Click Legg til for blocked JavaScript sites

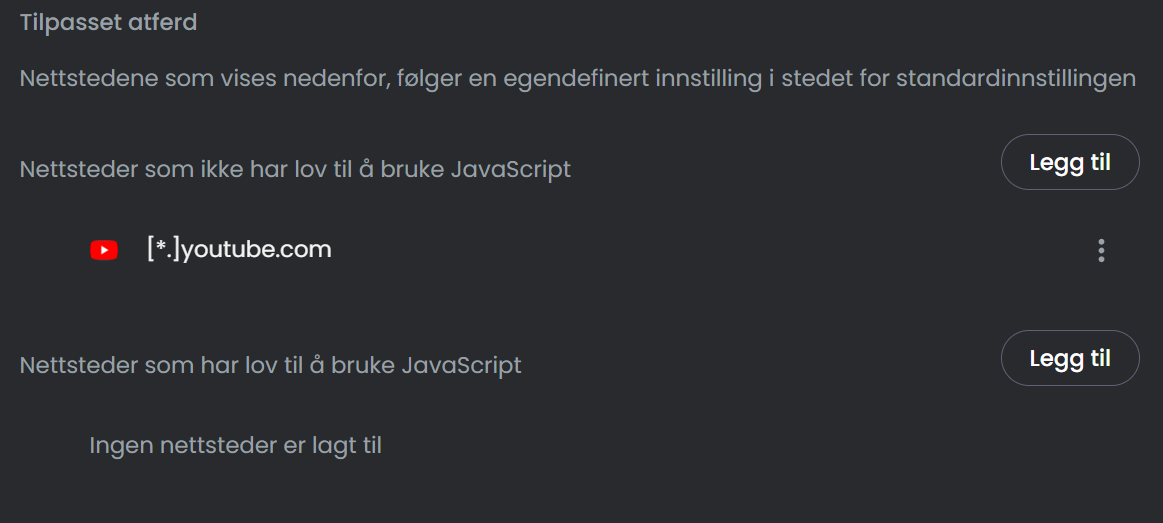point(1070,162)
